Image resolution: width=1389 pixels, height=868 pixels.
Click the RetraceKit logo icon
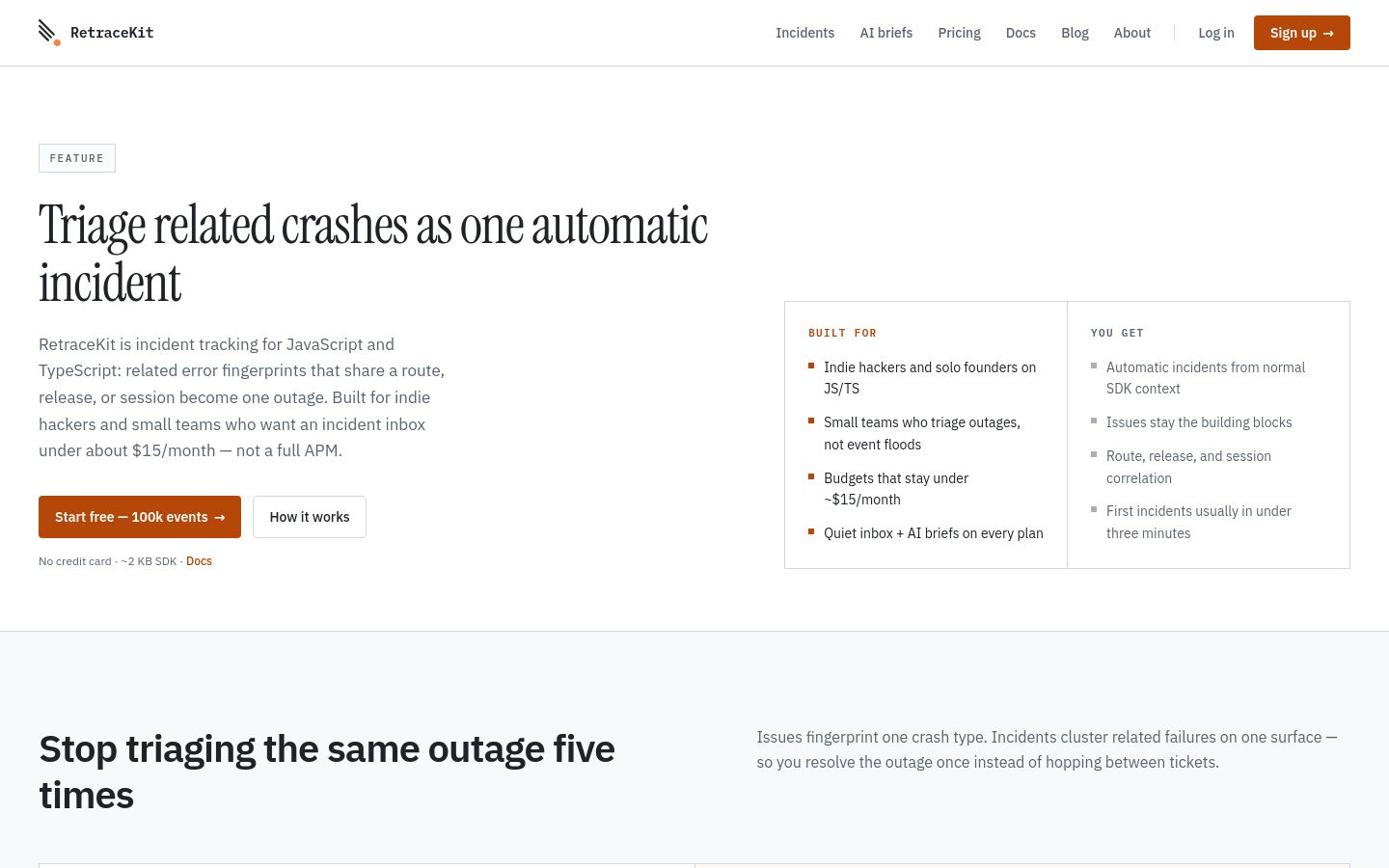[x=49, y=33]
